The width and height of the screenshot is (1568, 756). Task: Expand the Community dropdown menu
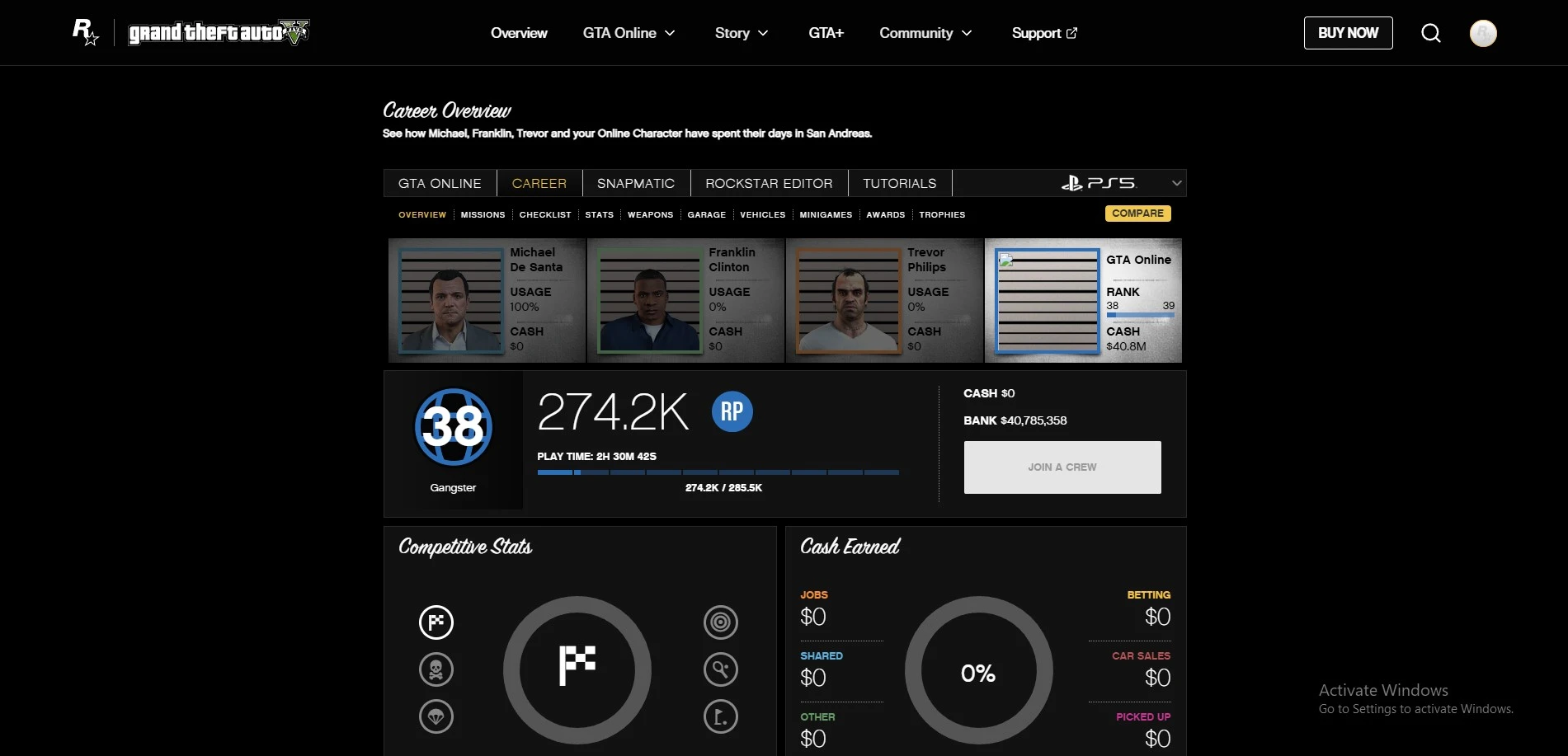[925, 33]
